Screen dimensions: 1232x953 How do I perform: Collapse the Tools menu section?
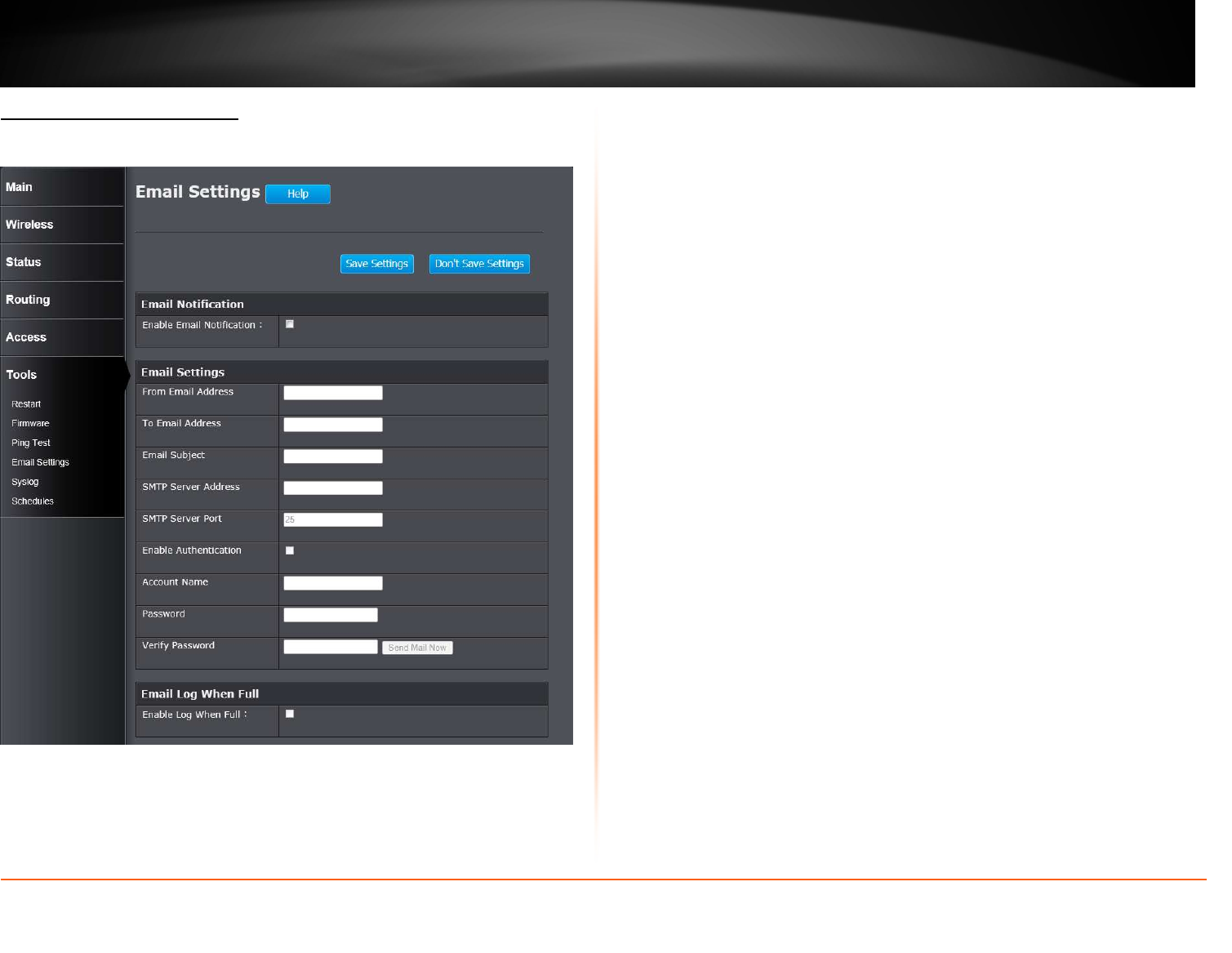coord(62,375)
